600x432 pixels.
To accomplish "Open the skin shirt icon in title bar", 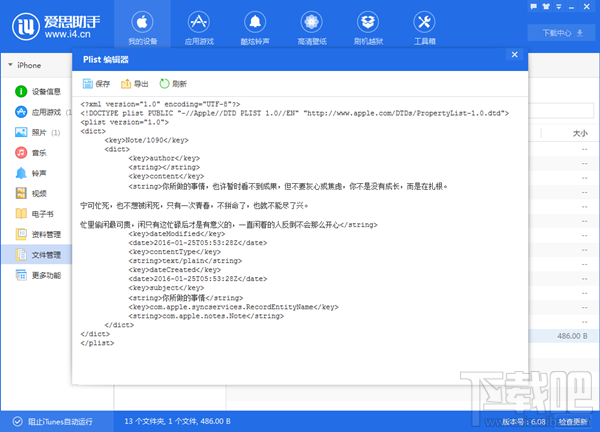I will click(x=546, y=7).
